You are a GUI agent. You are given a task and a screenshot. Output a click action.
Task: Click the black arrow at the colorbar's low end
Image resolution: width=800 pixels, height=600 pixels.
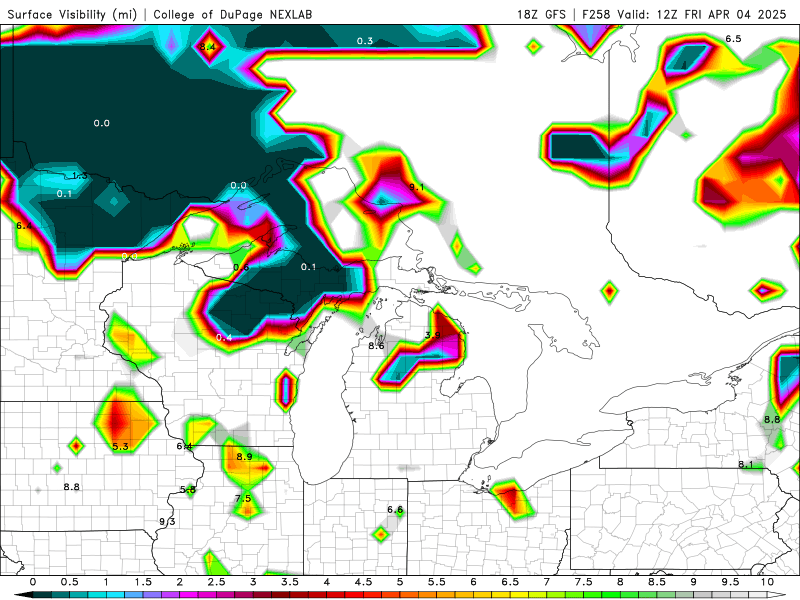tap(23, 595)
